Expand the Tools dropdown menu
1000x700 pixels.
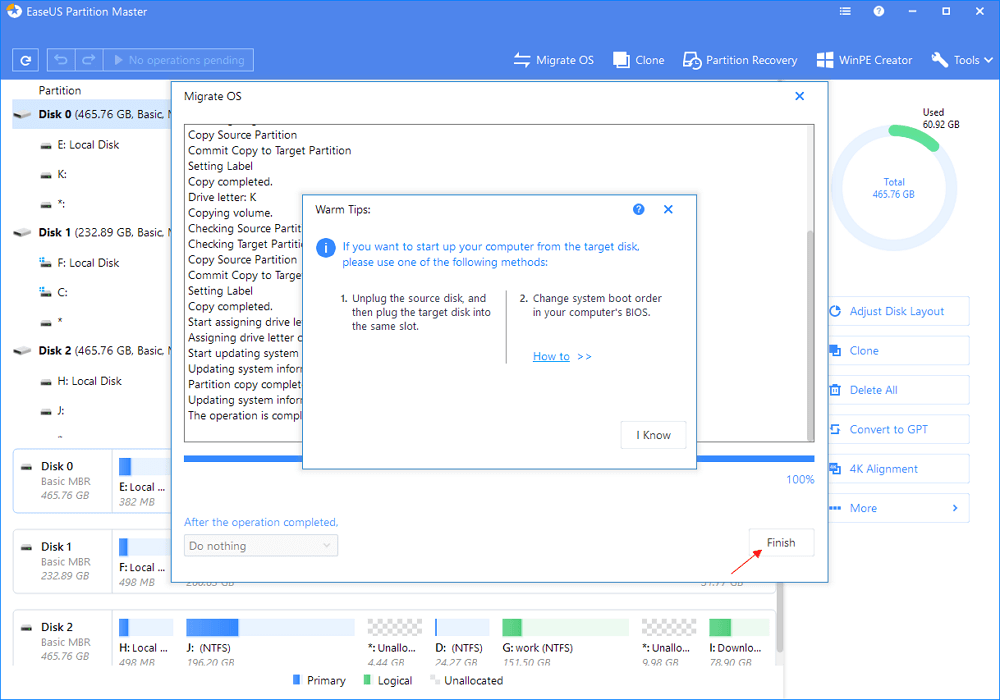(962, 60)
